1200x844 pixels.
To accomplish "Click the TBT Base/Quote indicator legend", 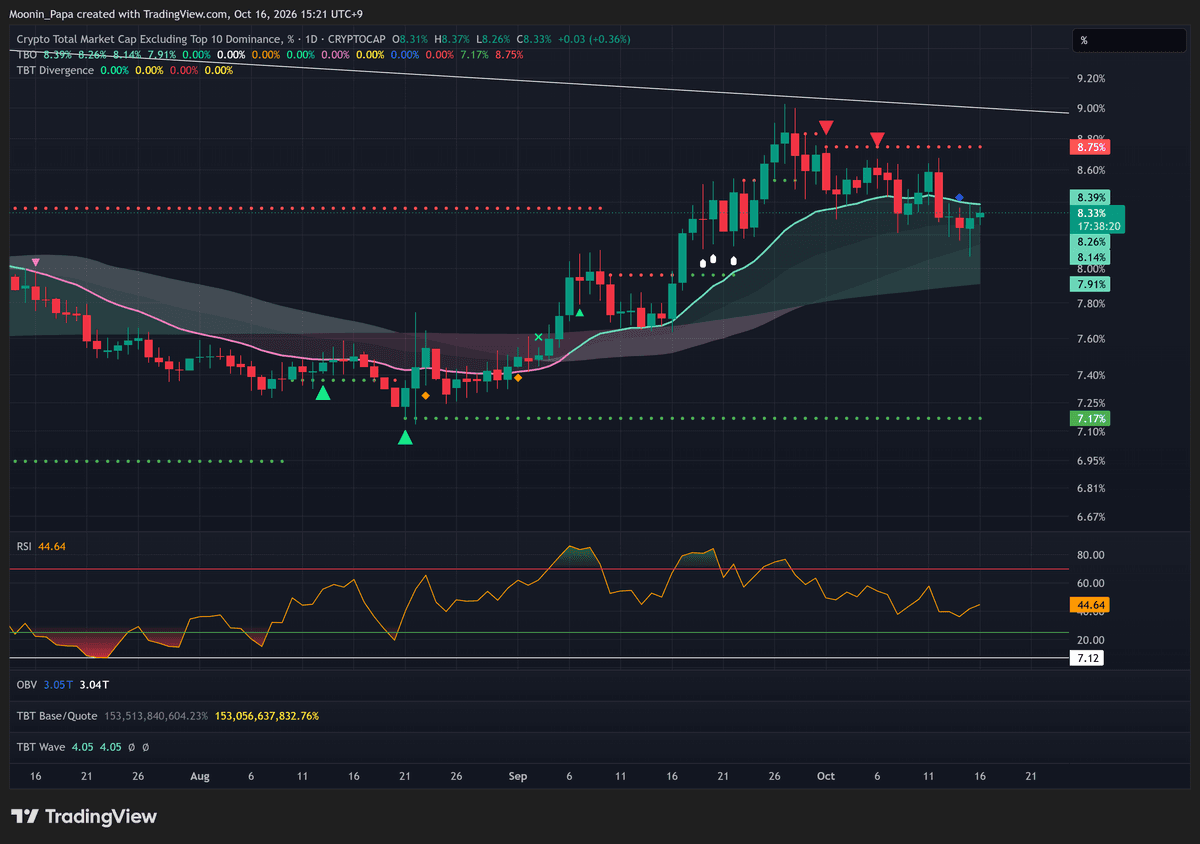I will tap(58, 716).
